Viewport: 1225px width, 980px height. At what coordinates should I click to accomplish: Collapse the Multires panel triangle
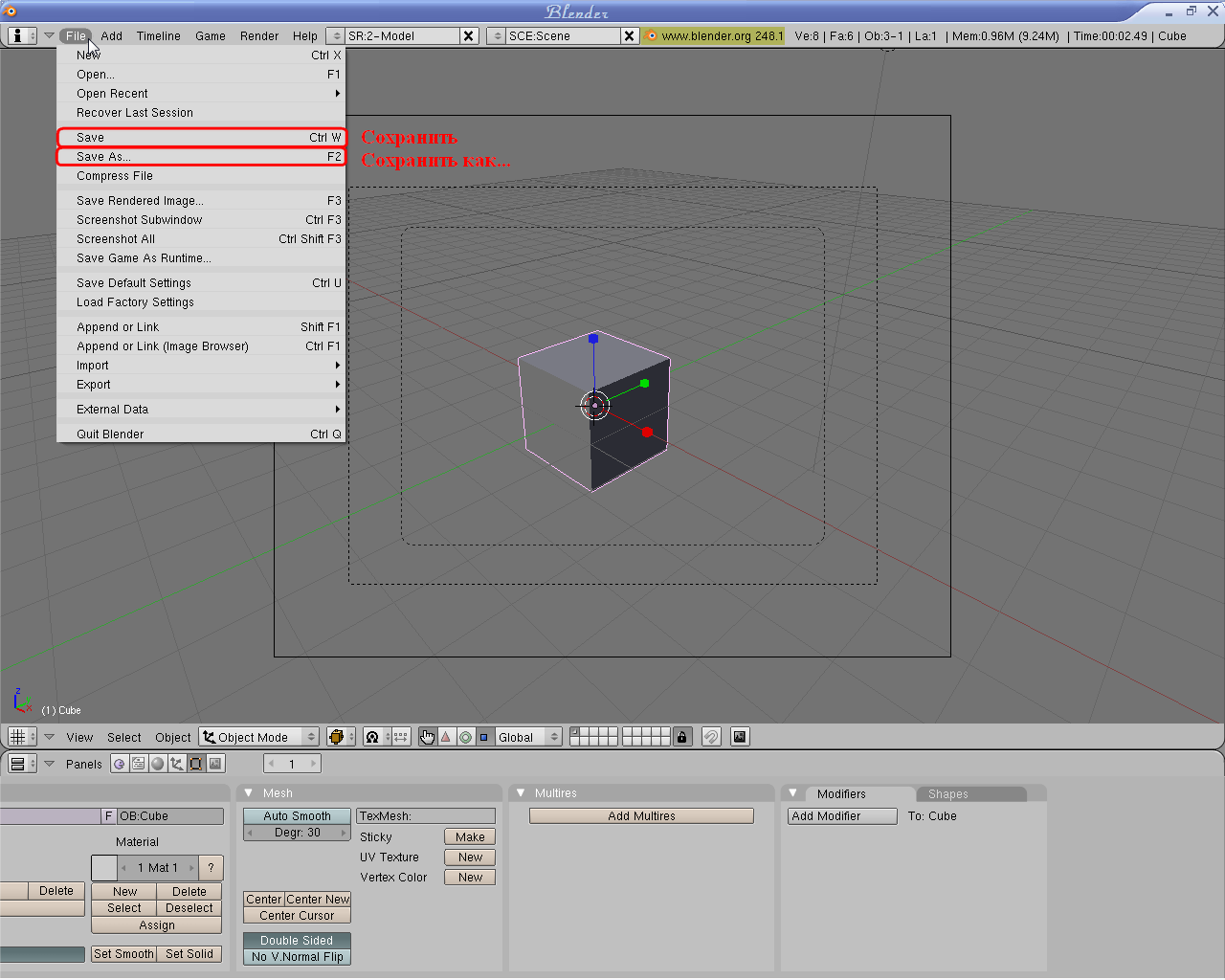coord(521,793)
